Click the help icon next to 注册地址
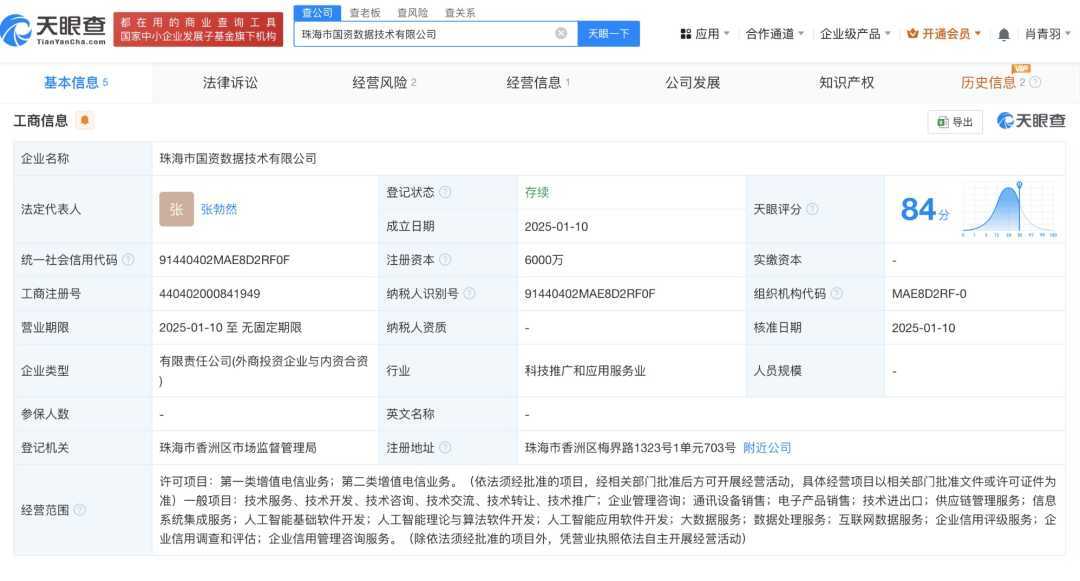 click(x=445, y=448)
